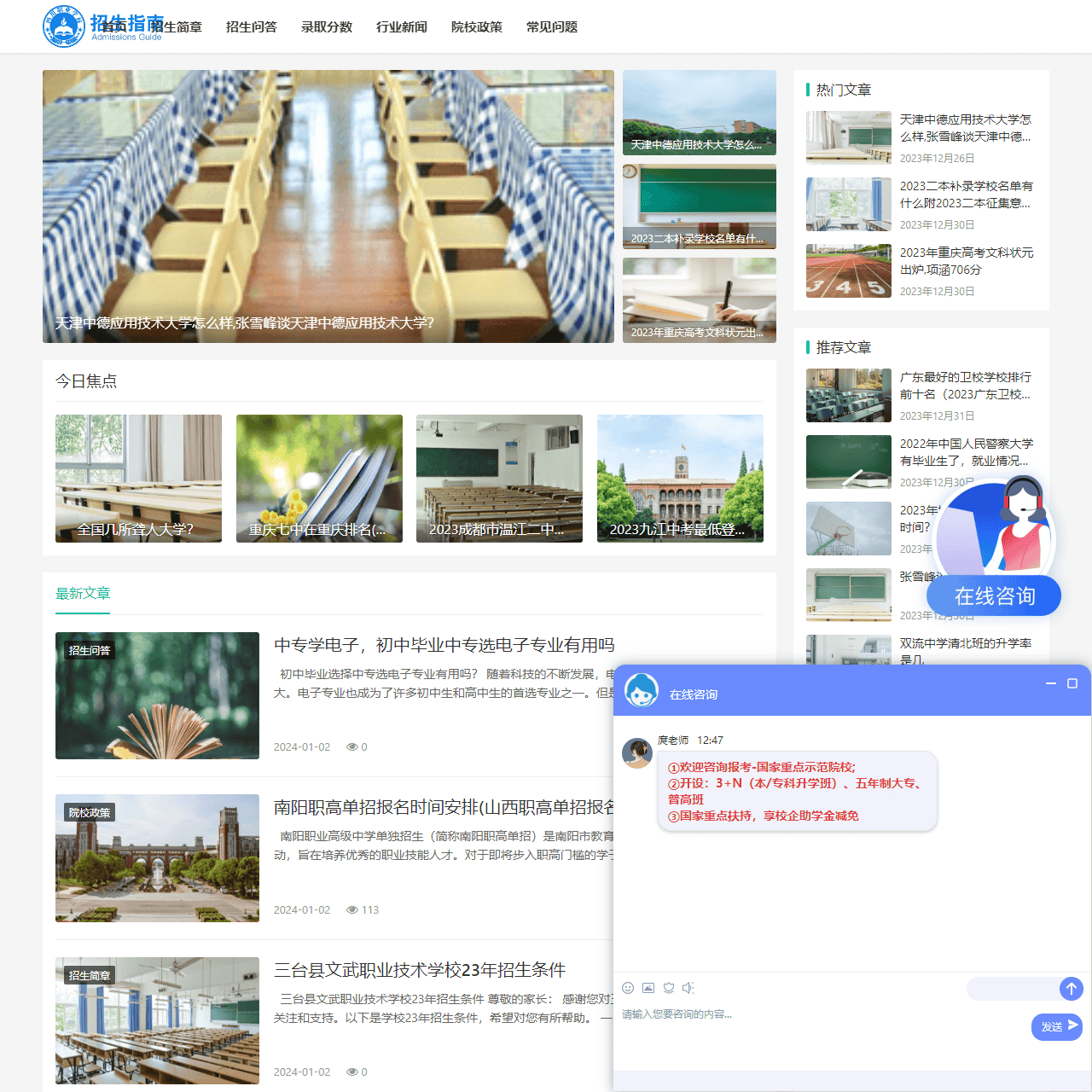Toggle the chat sound speaker icon
The height and width of the screenshot is (1092, 1092).
pyautogui.click(x=688, y=988)
